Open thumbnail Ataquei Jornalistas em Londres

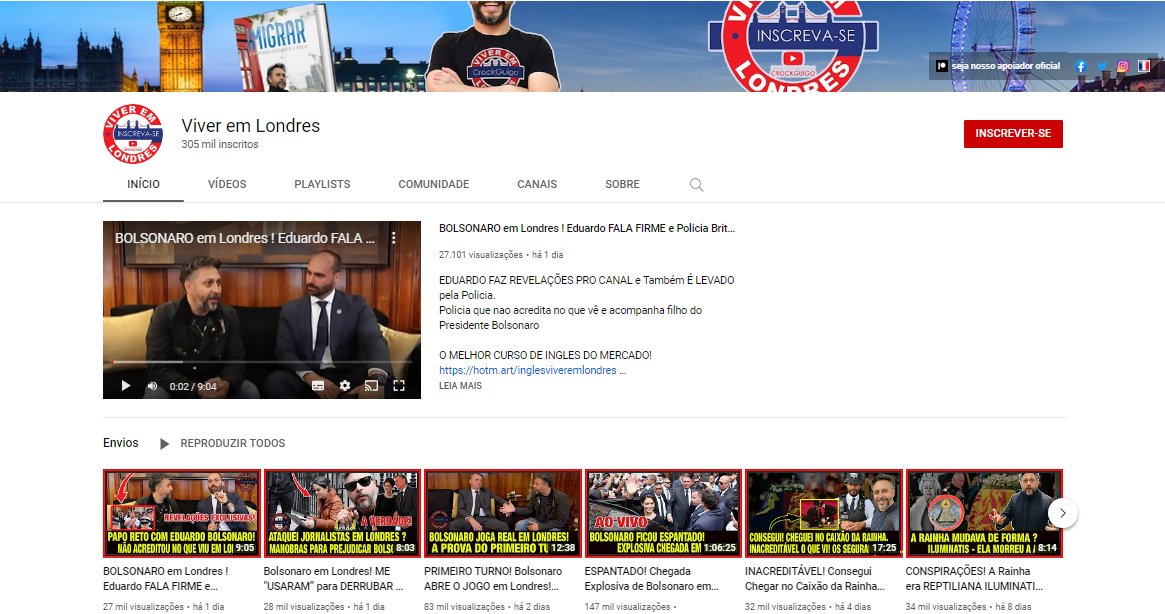pyautogui.click(x=343, y=513)
